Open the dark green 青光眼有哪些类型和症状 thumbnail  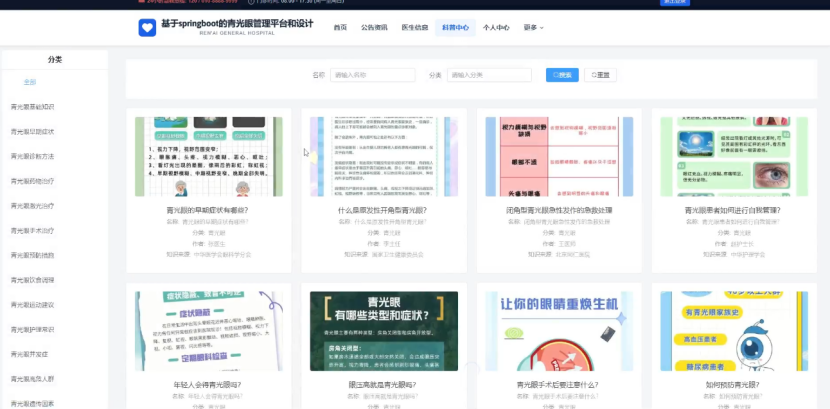click(x=384, y=331)
